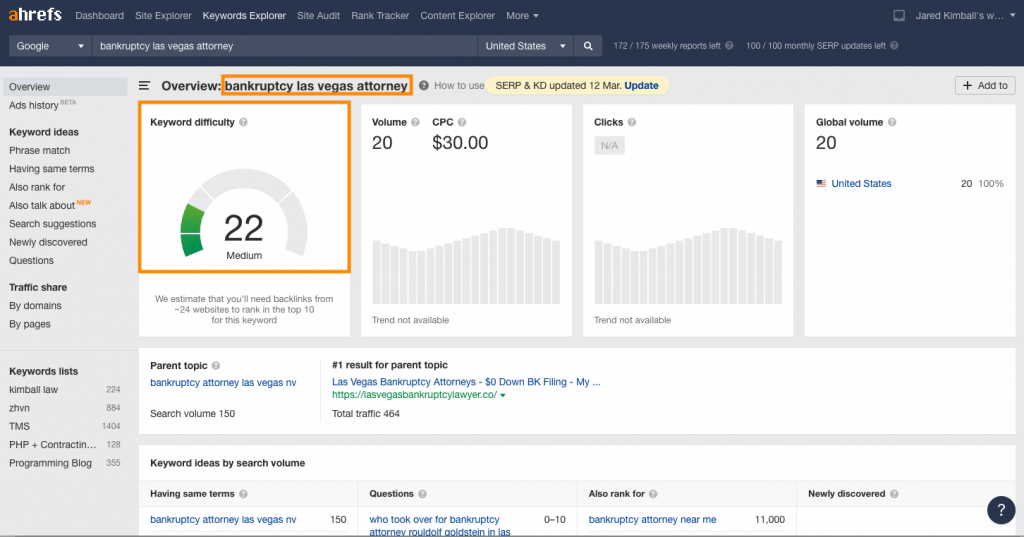Open Jared Kimball's workspace account menu
Screen dimensions: 1024x537
coord(965,16)
